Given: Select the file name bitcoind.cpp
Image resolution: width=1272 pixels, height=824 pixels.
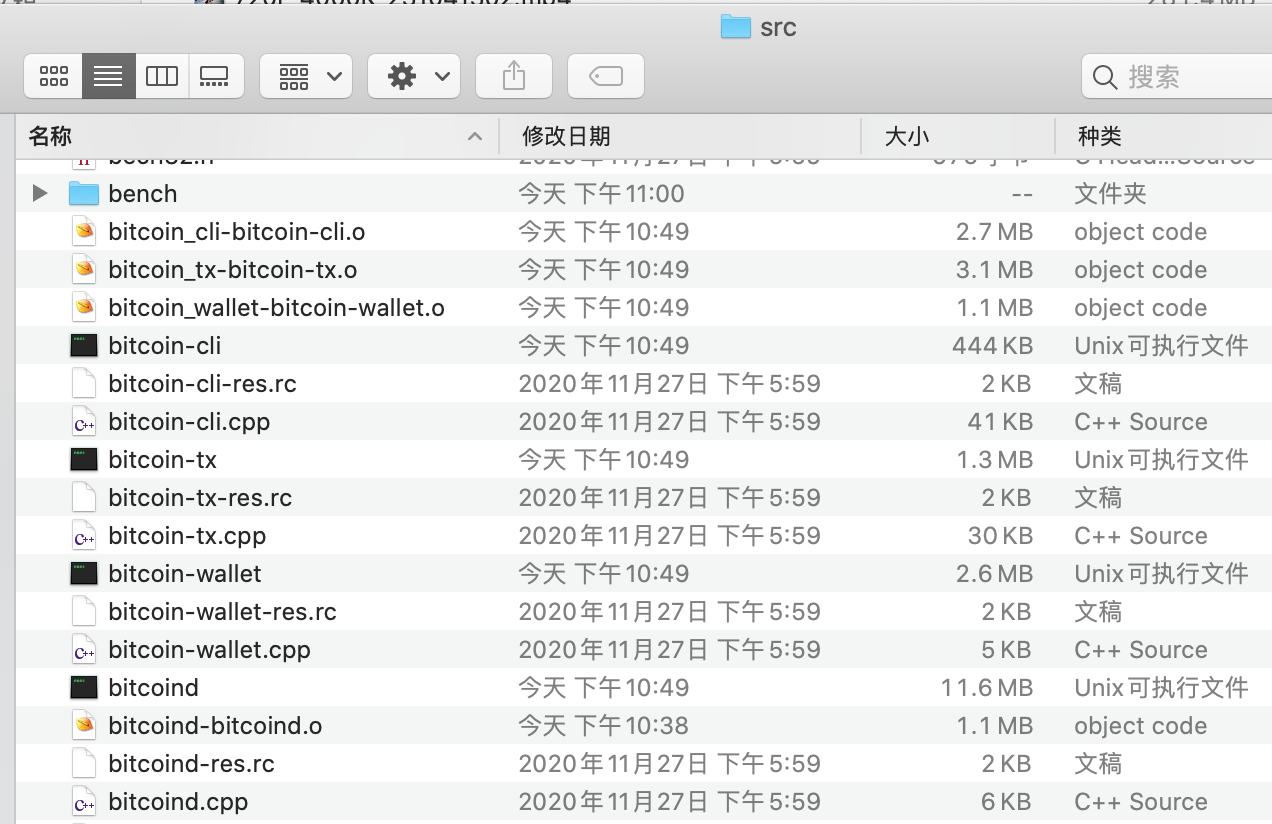Looking at the screenshot, I should pyautogui.click(x=178, y=802).
